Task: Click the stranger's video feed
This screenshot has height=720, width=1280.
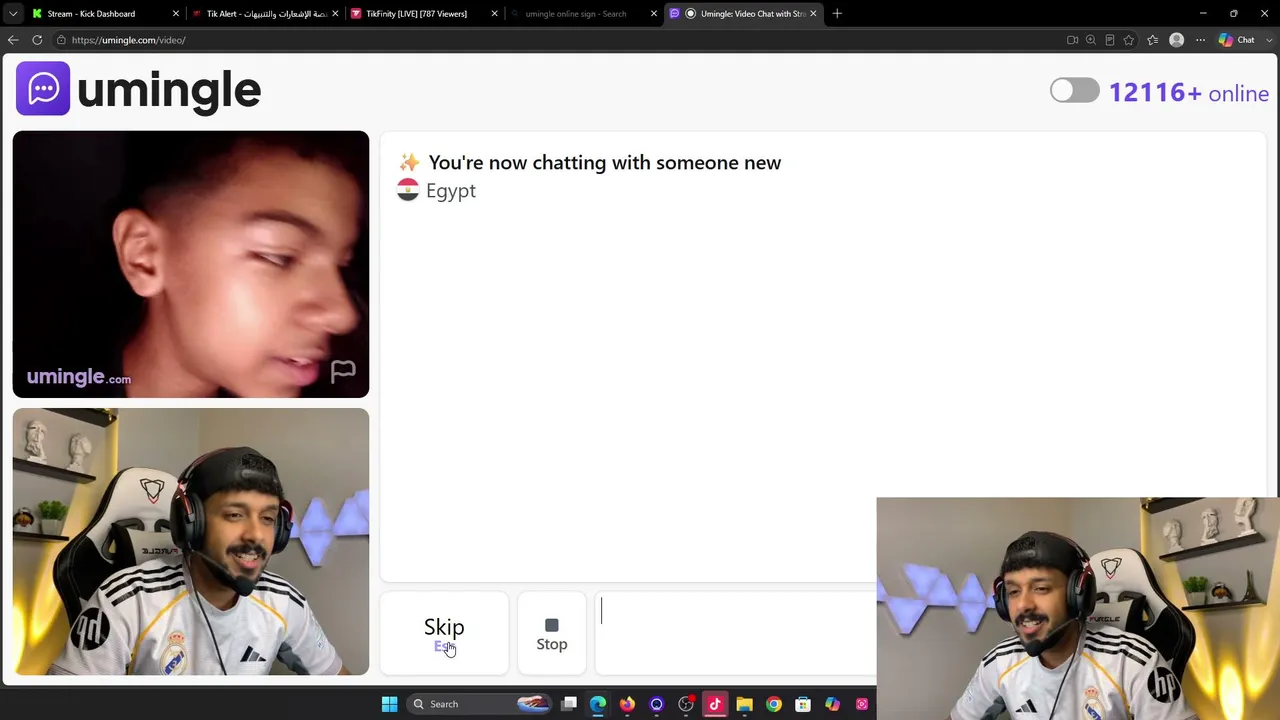Action: coord(191,264)
